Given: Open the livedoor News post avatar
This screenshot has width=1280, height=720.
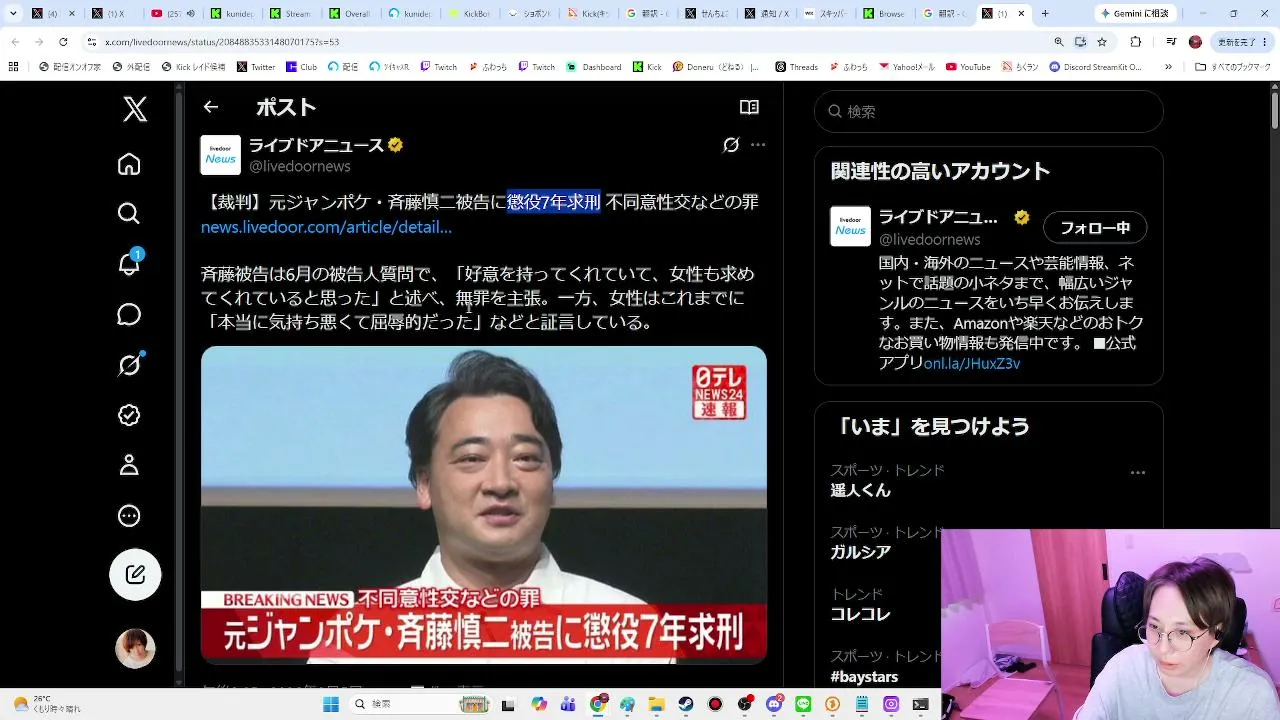Looking at the screenshot, I should pyautogui.click(x=220, y=155).
